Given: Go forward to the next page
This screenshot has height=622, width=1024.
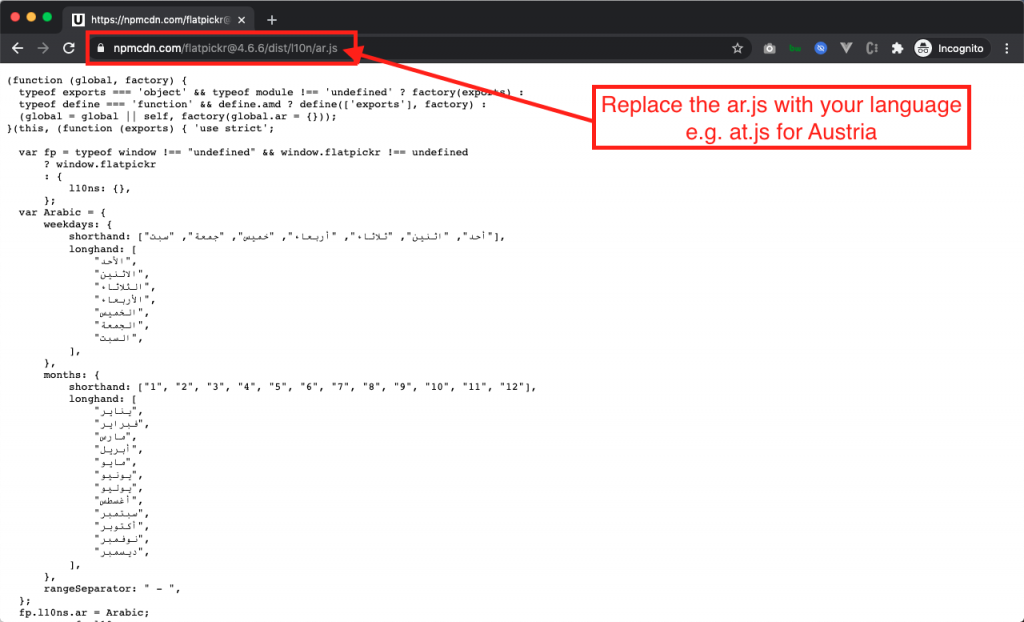Looking at the screenshot, I should pyautogui.click(x=43, y=48).
